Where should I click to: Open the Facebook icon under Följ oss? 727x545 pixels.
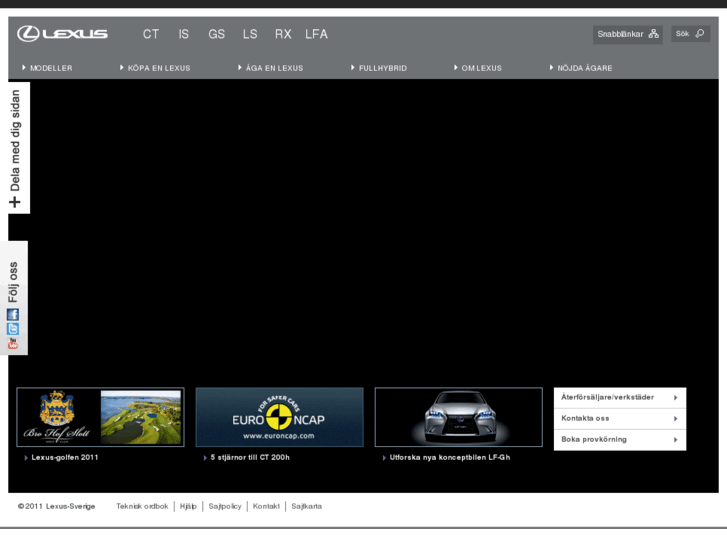pos(13,315)
